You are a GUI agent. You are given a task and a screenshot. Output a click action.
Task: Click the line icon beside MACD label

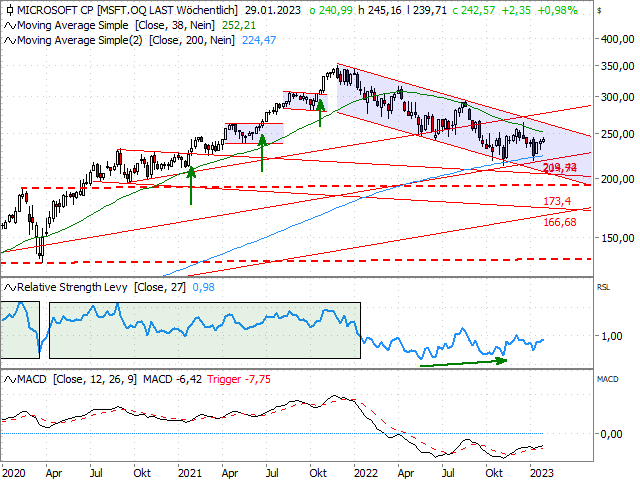10,380
